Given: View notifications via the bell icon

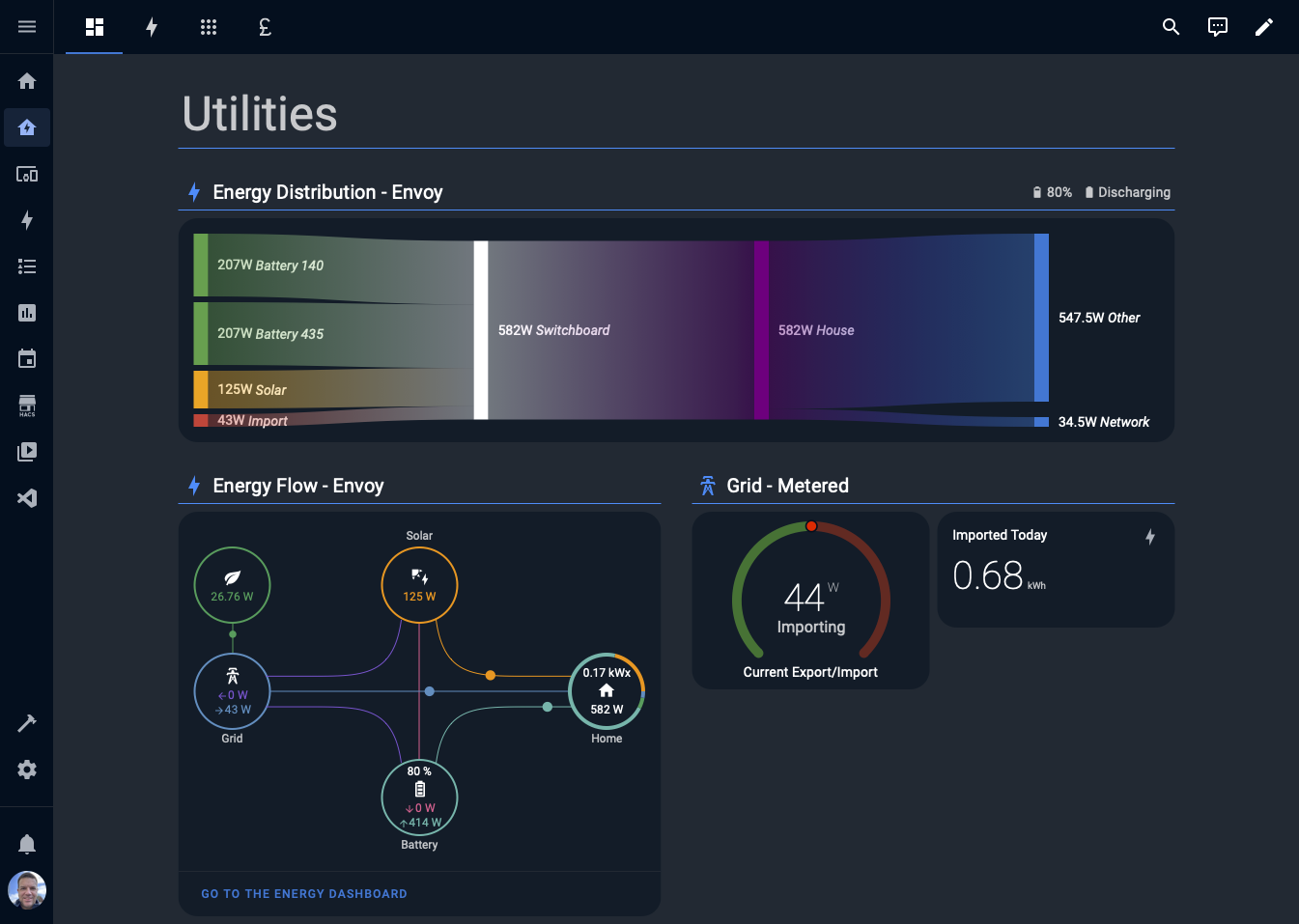Looking at the screenshot, I should pyautogui.click(x=26, y=843).
